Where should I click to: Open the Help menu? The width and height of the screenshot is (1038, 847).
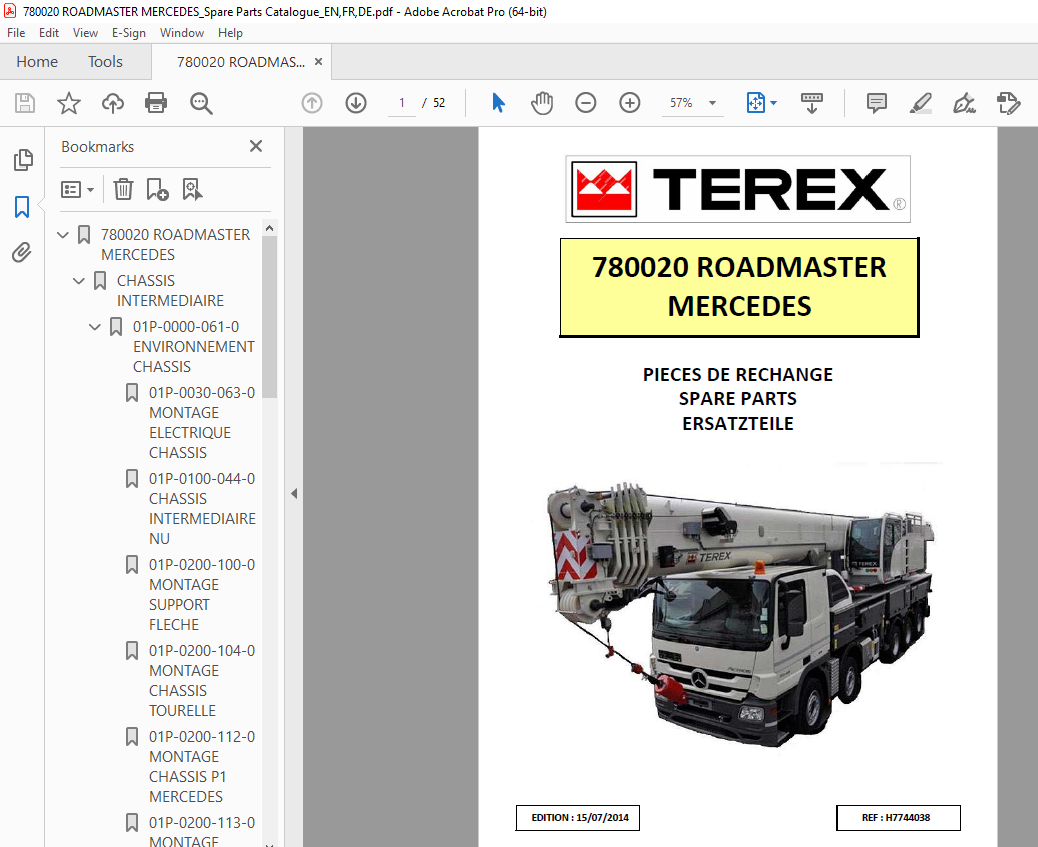pos(230,33)
